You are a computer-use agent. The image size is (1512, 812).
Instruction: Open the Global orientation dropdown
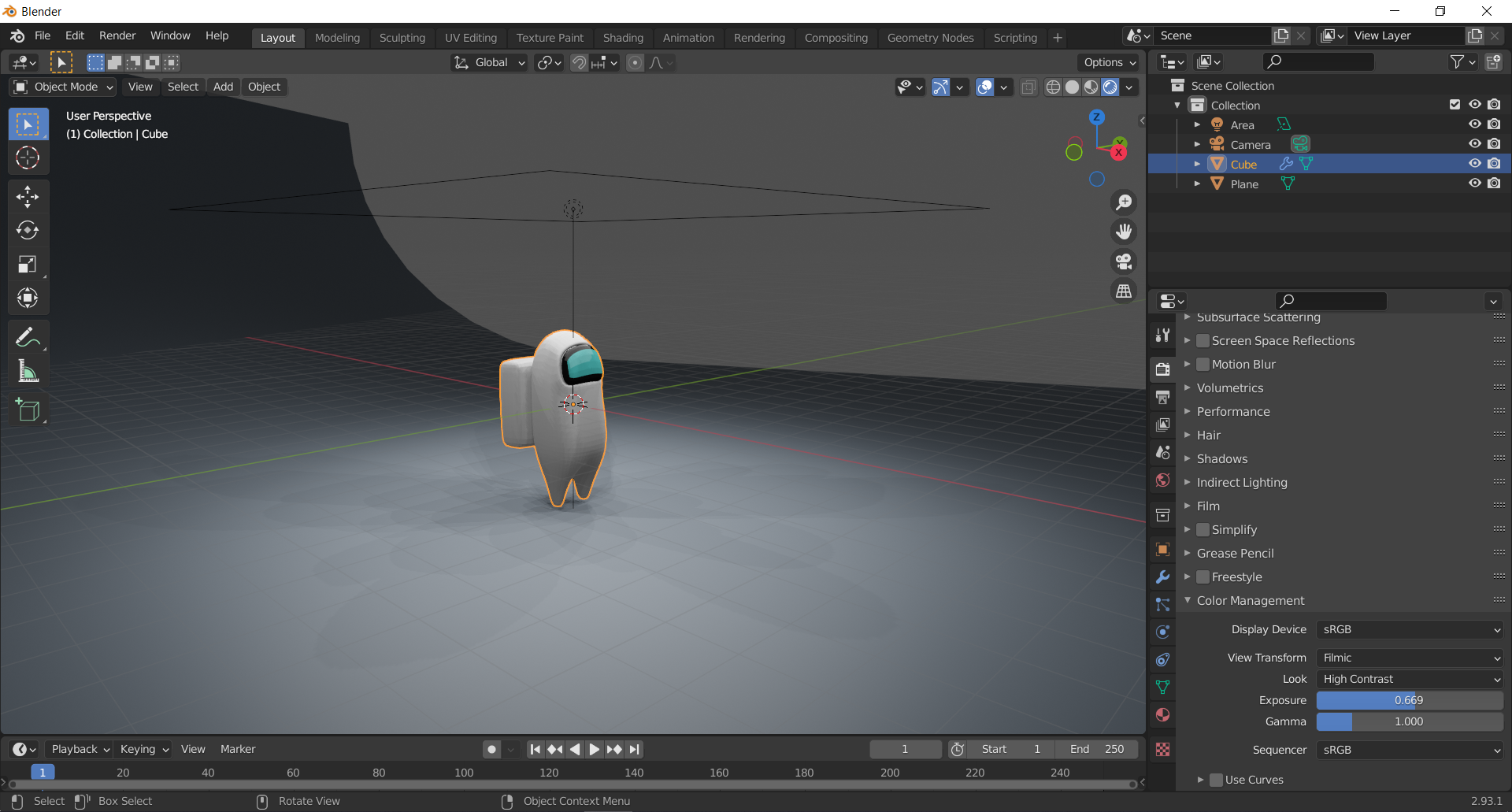pyautogui.click(x=489, y=62)
